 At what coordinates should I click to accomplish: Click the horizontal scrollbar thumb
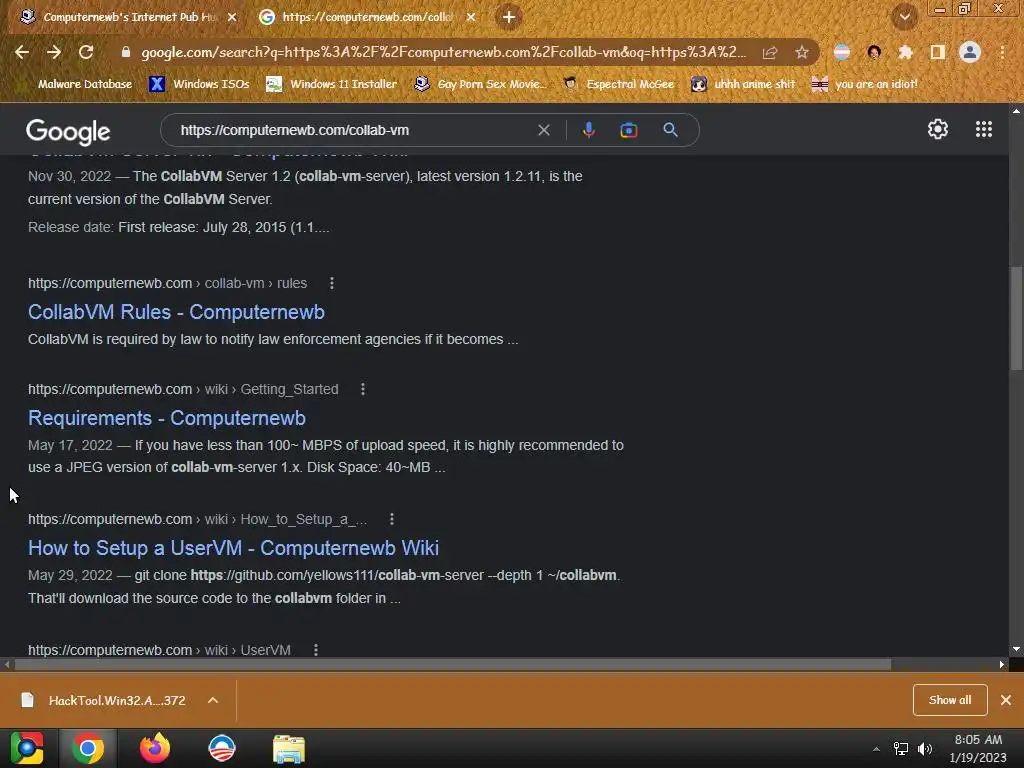coord(453,665)
